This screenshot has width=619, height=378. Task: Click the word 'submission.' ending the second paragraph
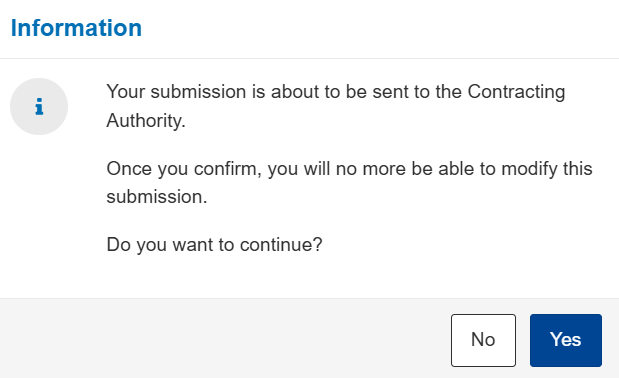click(x=157, y=196)
